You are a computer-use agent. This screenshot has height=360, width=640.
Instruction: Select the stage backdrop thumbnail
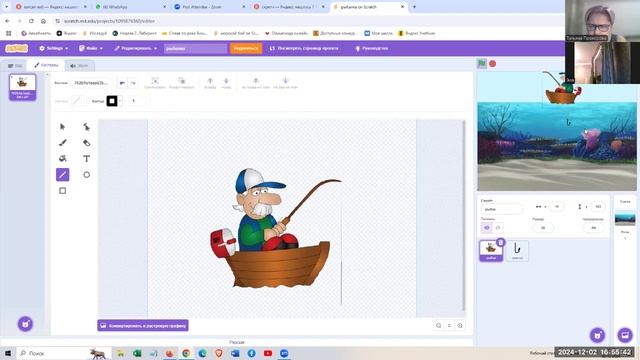click(x=625, y=219)
